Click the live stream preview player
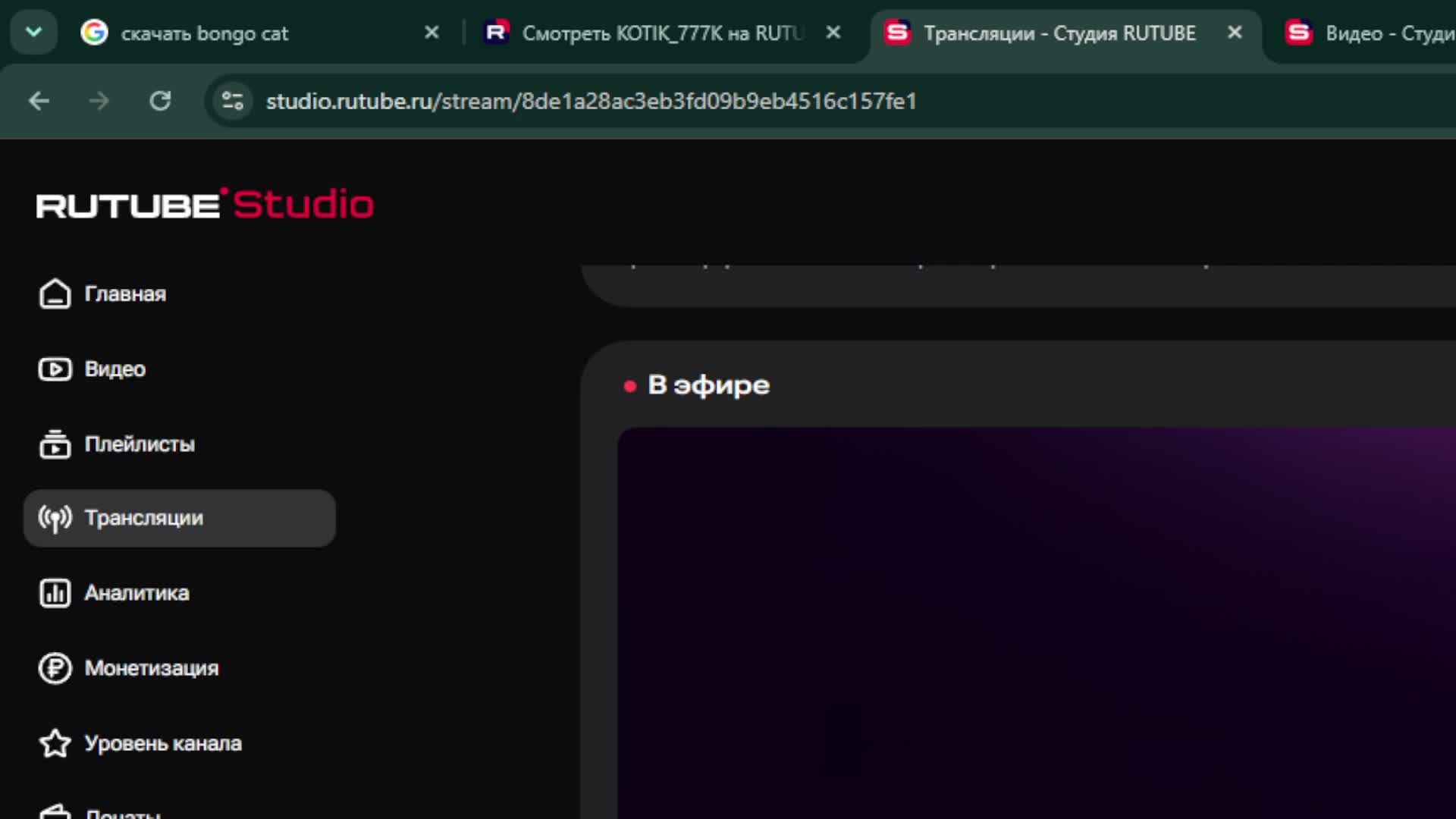This screenshot has height=819, width=1456. tap(1037, 623)
